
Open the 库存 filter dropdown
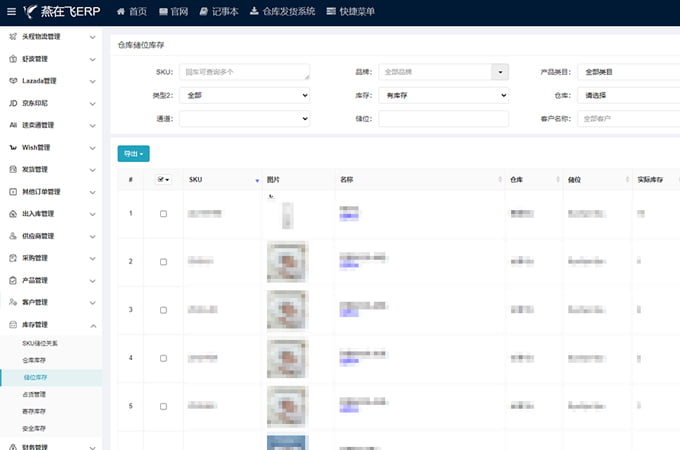(443, 95)
